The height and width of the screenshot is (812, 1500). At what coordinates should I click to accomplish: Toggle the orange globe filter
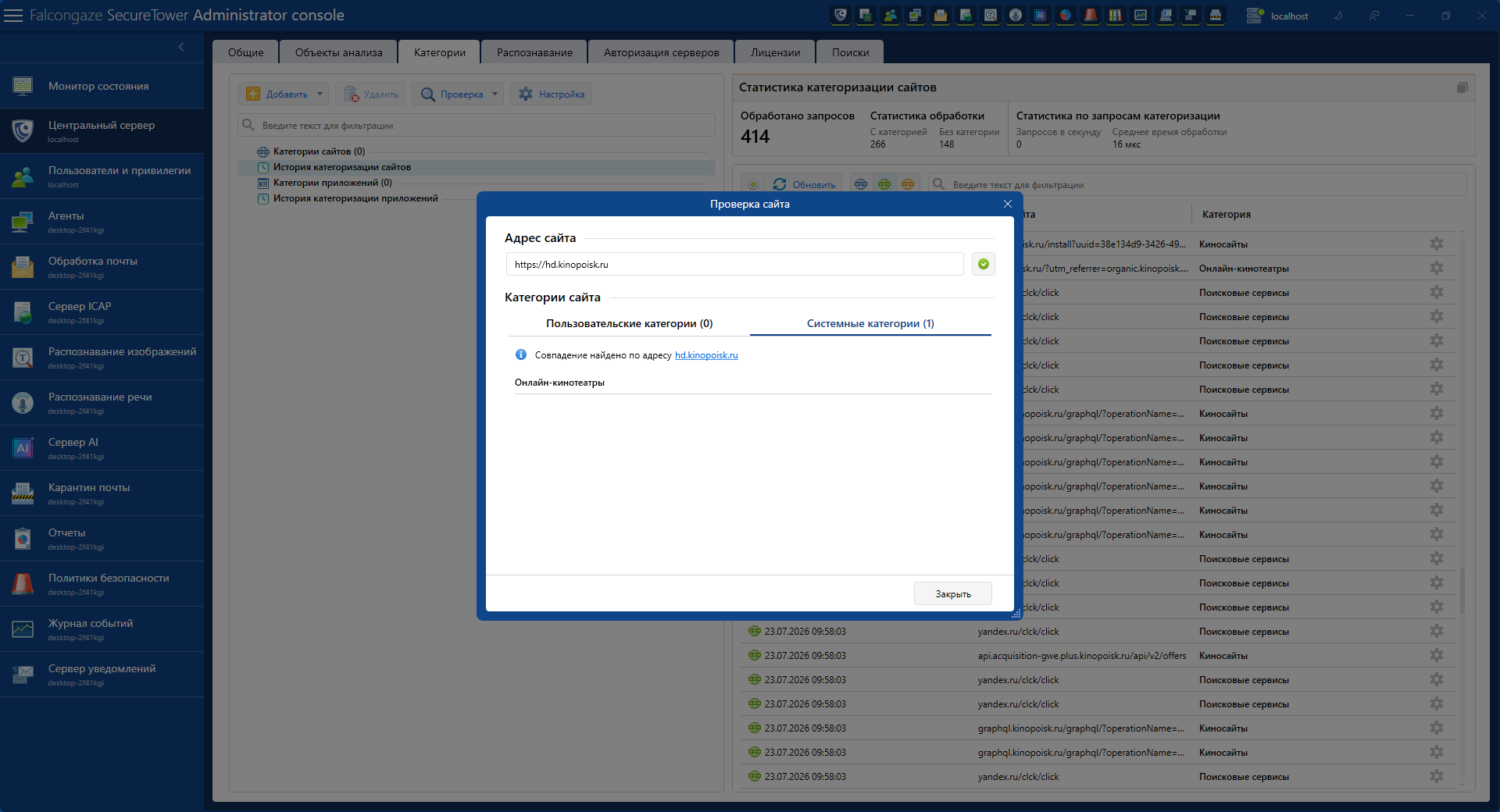click(908, 184)
